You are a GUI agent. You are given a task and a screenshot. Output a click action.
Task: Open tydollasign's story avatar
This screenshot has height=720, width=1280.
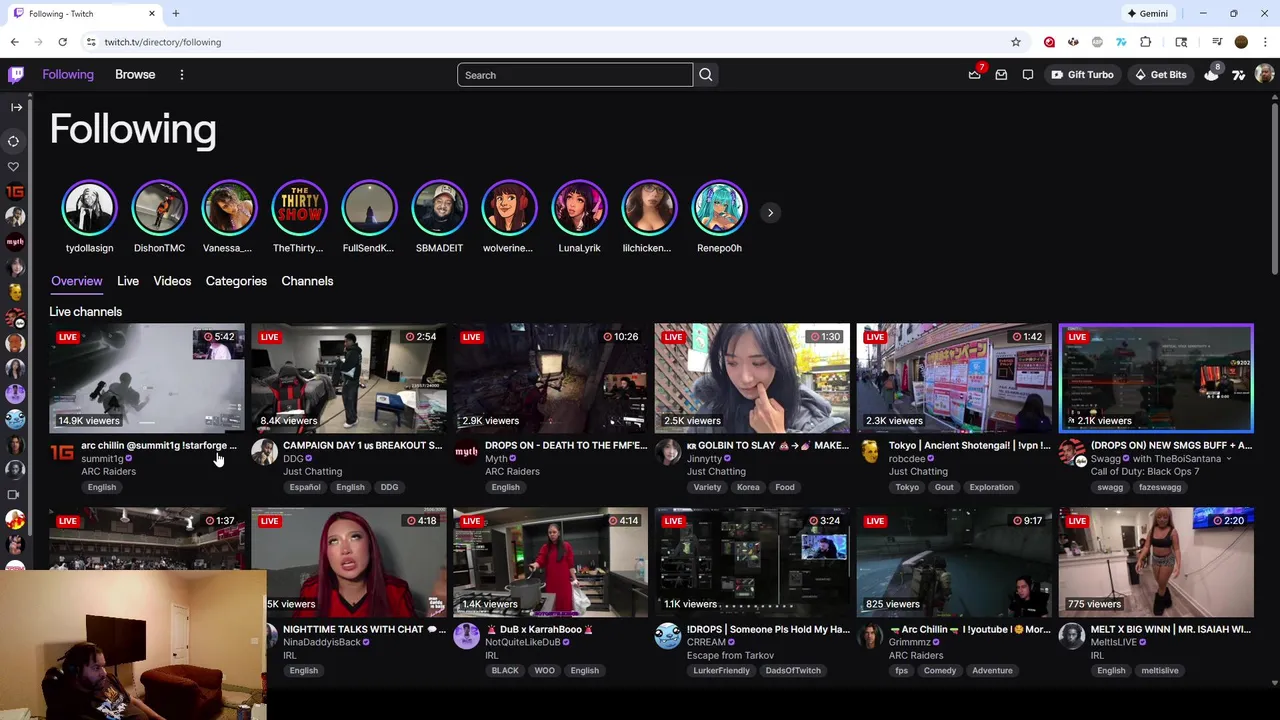[x=89, y=208]
